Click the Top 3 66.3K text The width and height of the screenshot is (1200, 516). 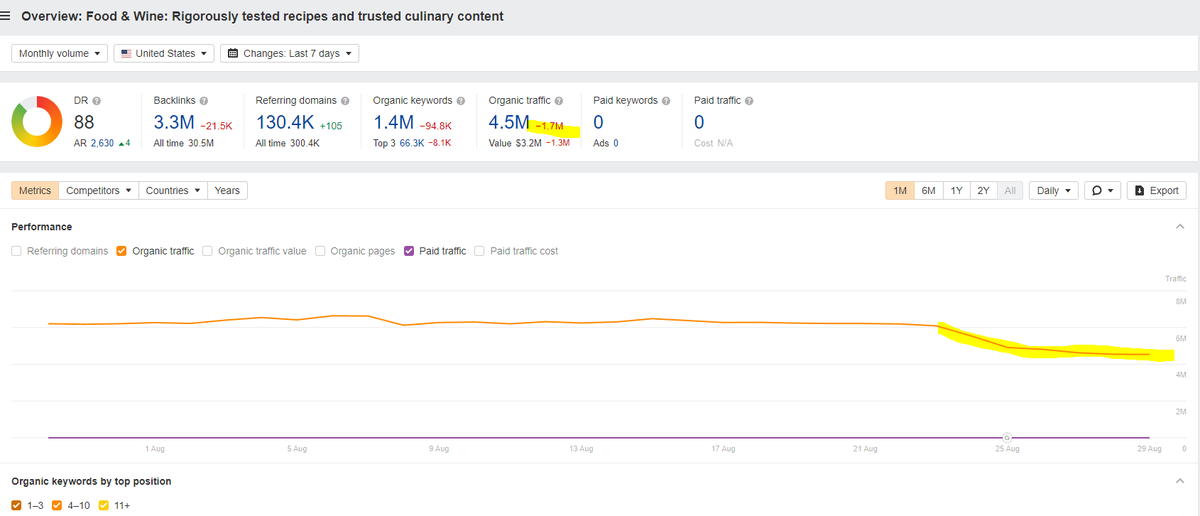(398, 143)
